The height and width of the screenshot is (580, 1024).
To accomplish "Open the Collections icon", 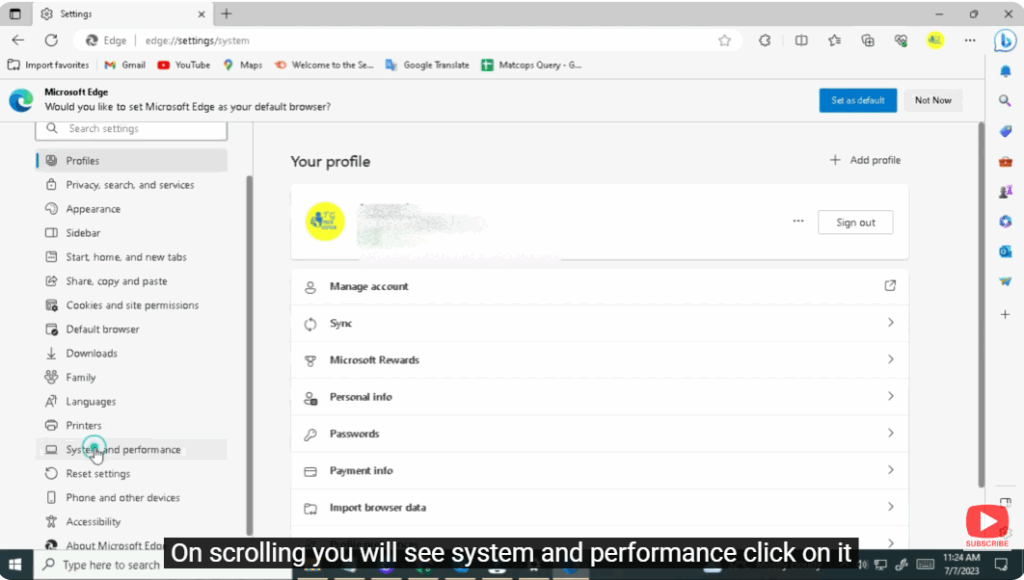I will (868, 40).
